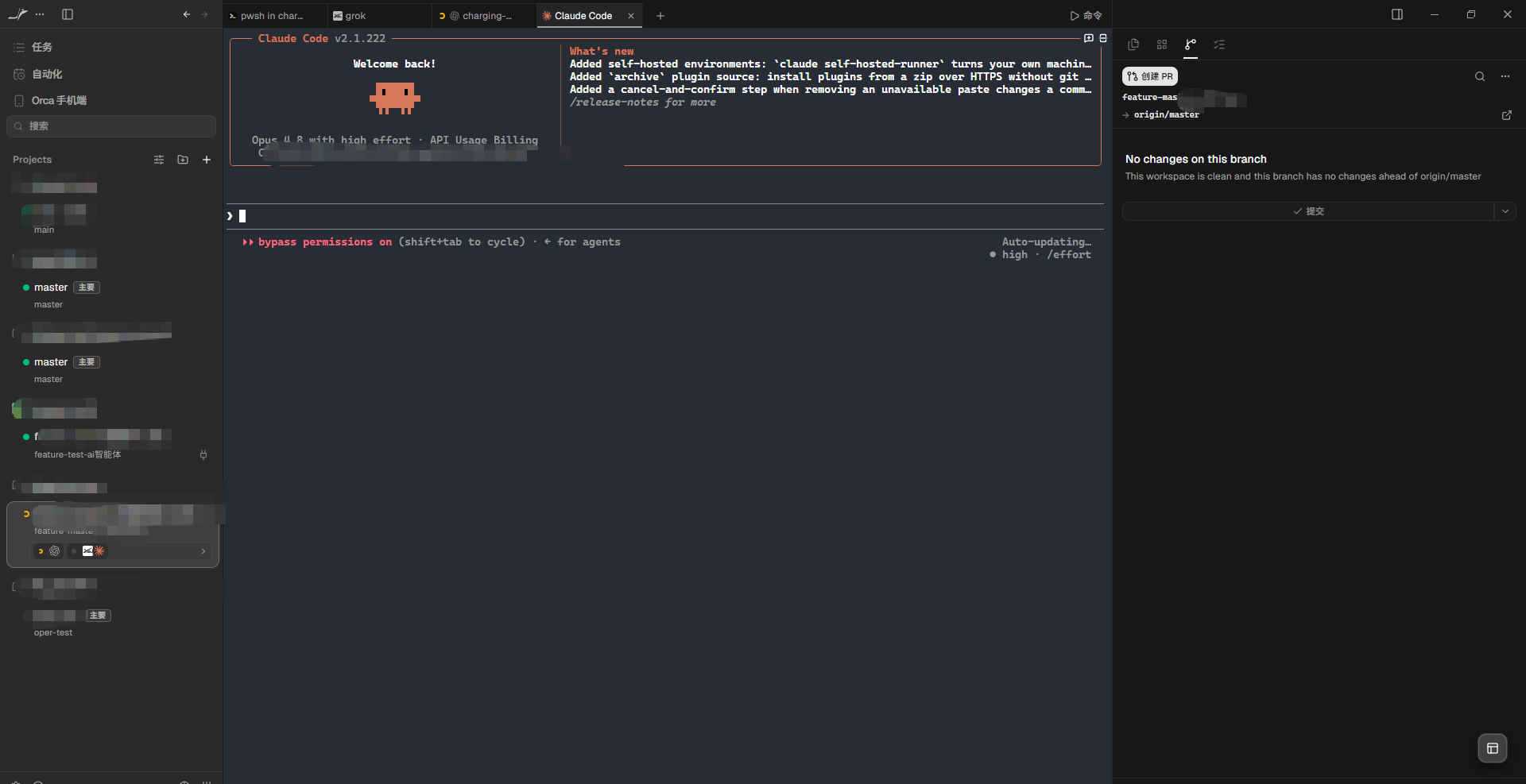Select the first master workspace row
The height and width of the screenshot is (784, 1526).
pyautogui.click(x=111, y=295)
